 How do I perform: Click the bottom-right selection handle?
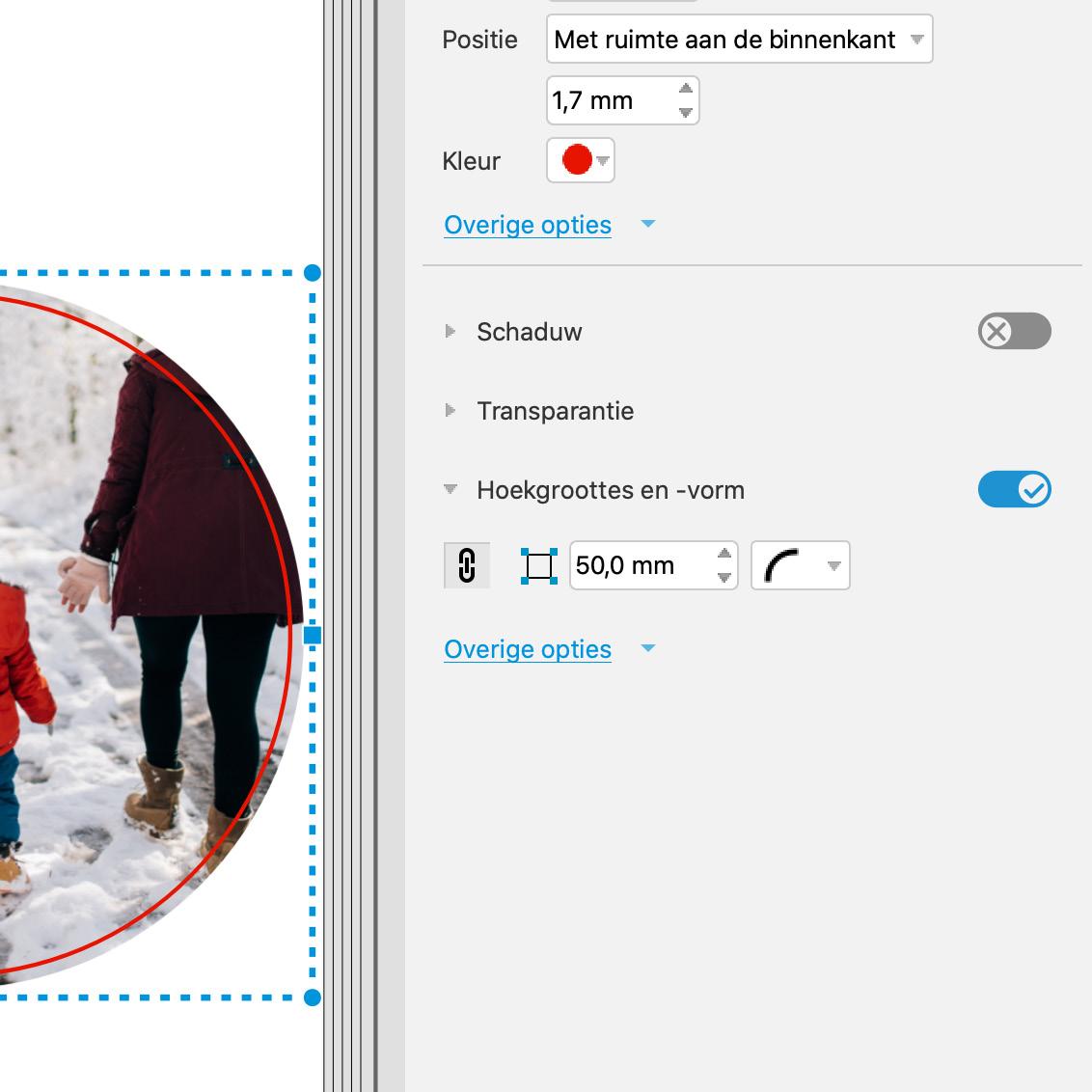tap(313, 998)
